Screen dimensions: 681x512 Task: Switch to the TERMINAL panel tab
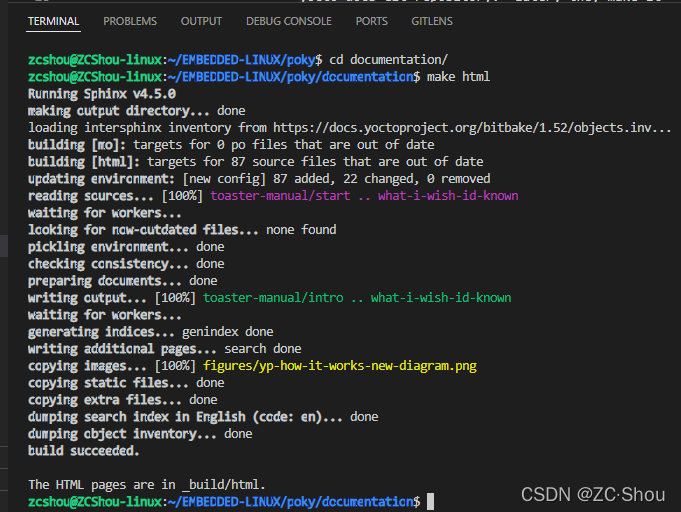[53, 21]
